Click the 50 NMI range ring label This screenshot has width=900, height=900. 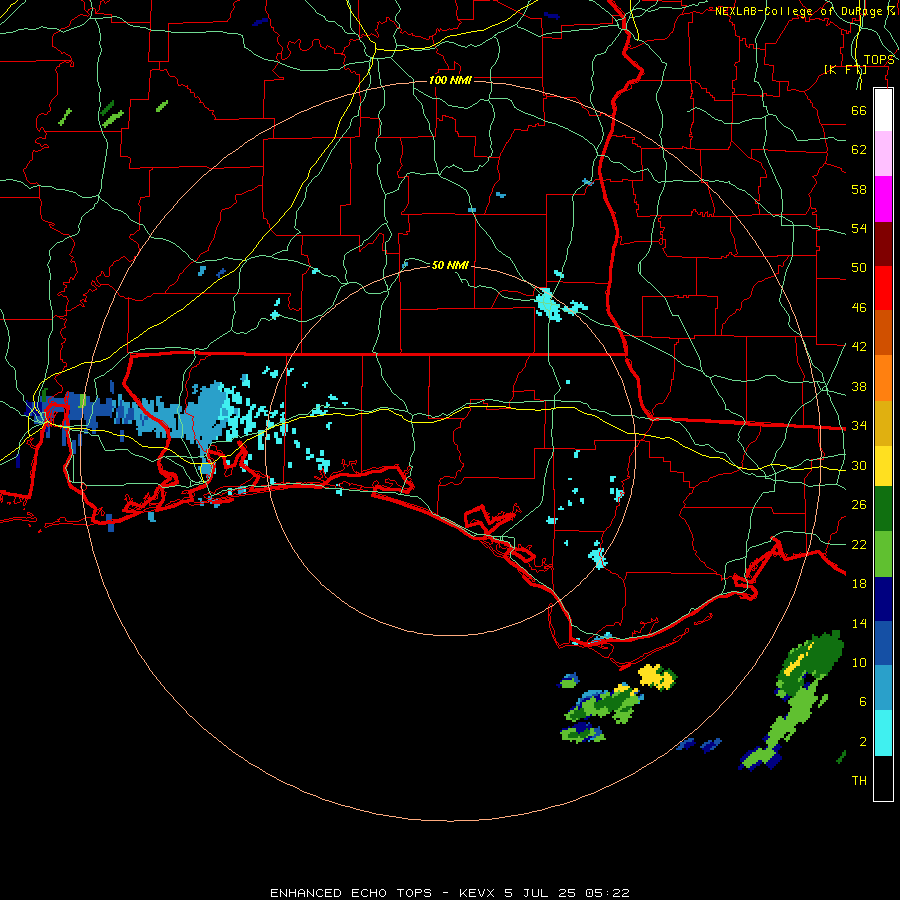click(451, 265)
